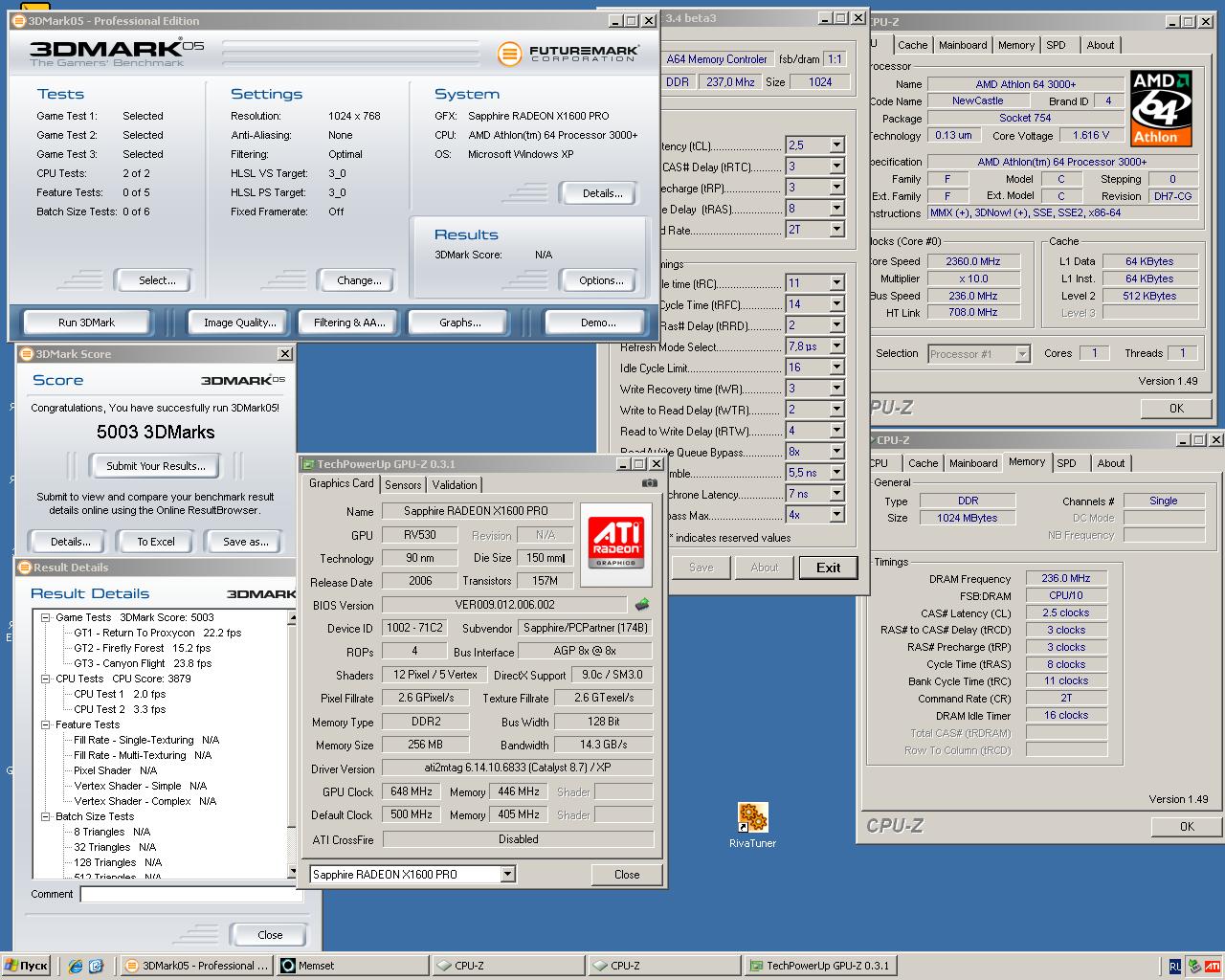Open the Sensors tab in GPU-Z
Screen dimensions: 1225x980
pyautogui.click(x=403, y=485)
